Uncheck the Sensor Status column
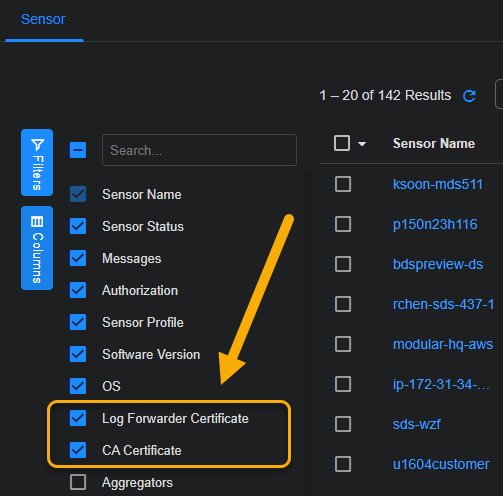This screenshot has height=496, width=503. 78,226
